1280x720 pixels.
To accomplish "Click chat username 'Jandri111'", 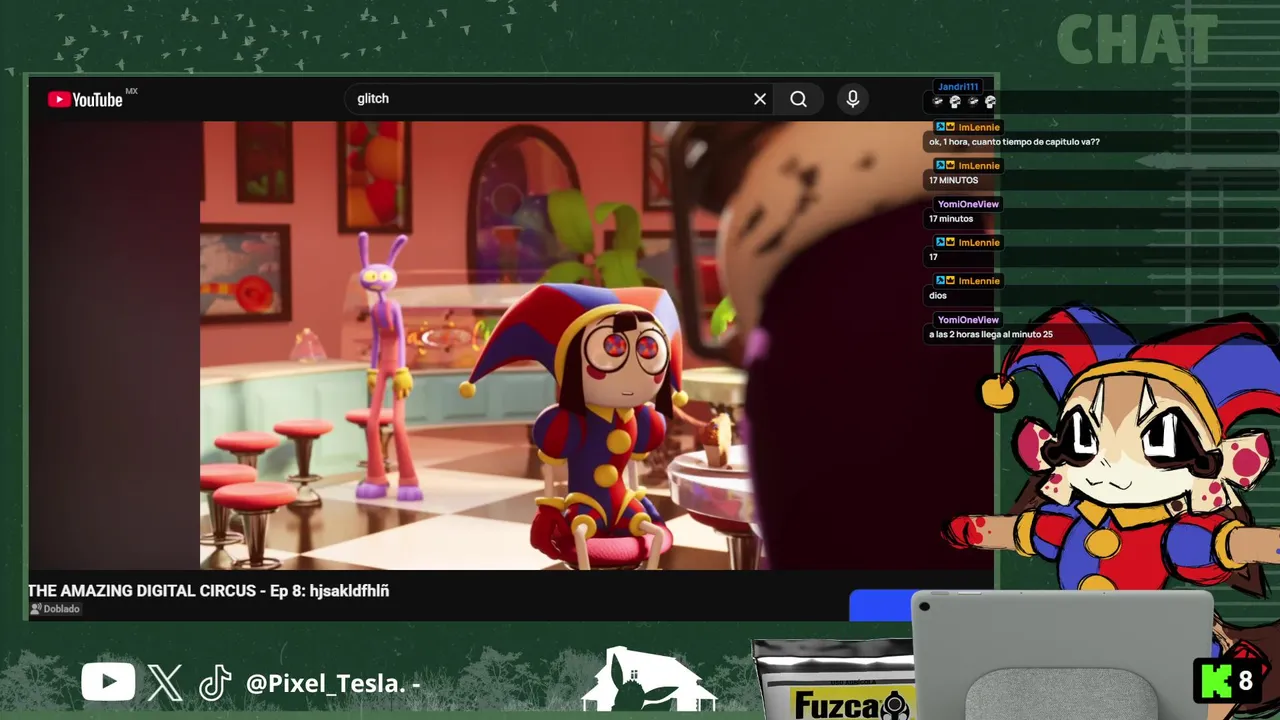I will point(958,87).
